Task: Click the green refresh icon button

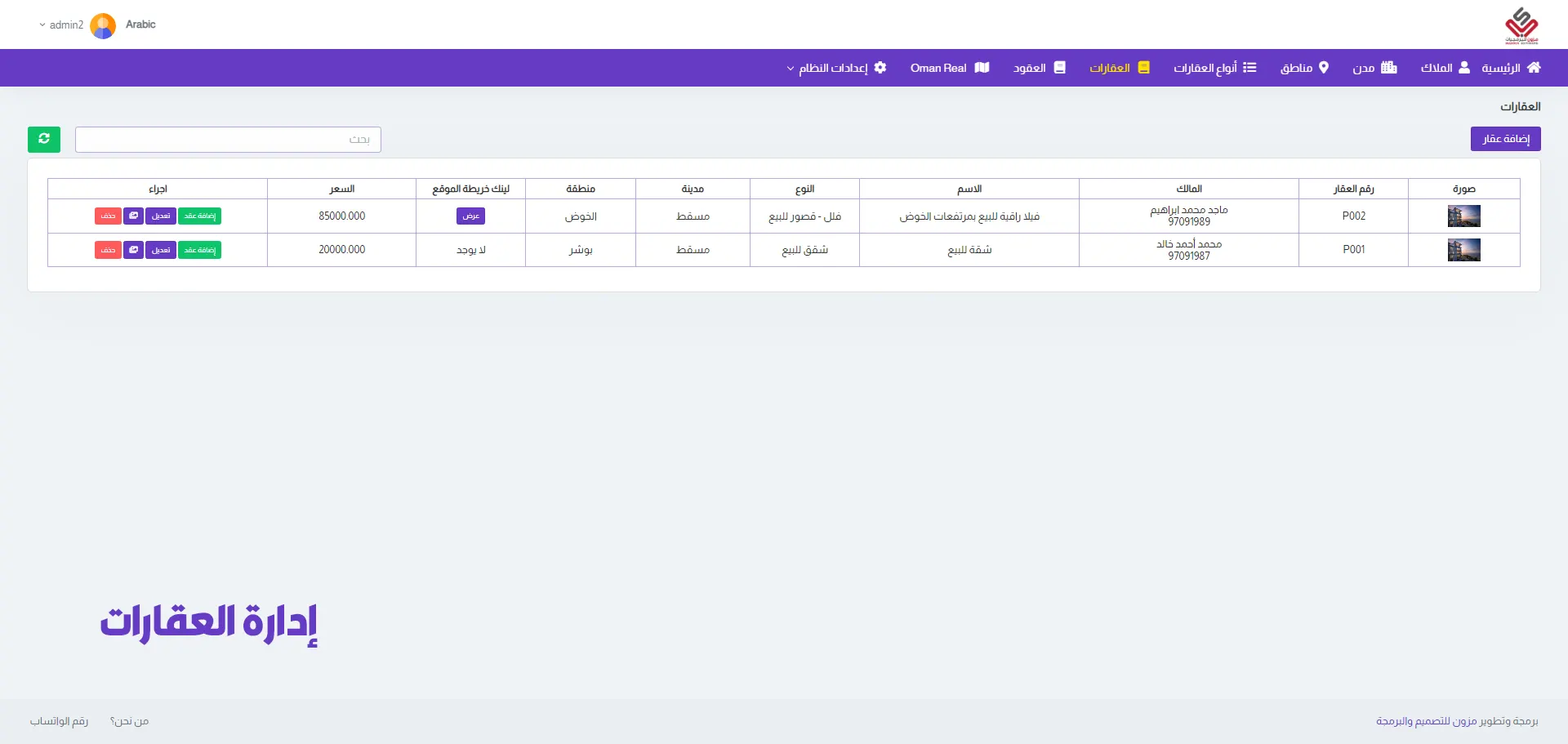Action: (44, 140)
